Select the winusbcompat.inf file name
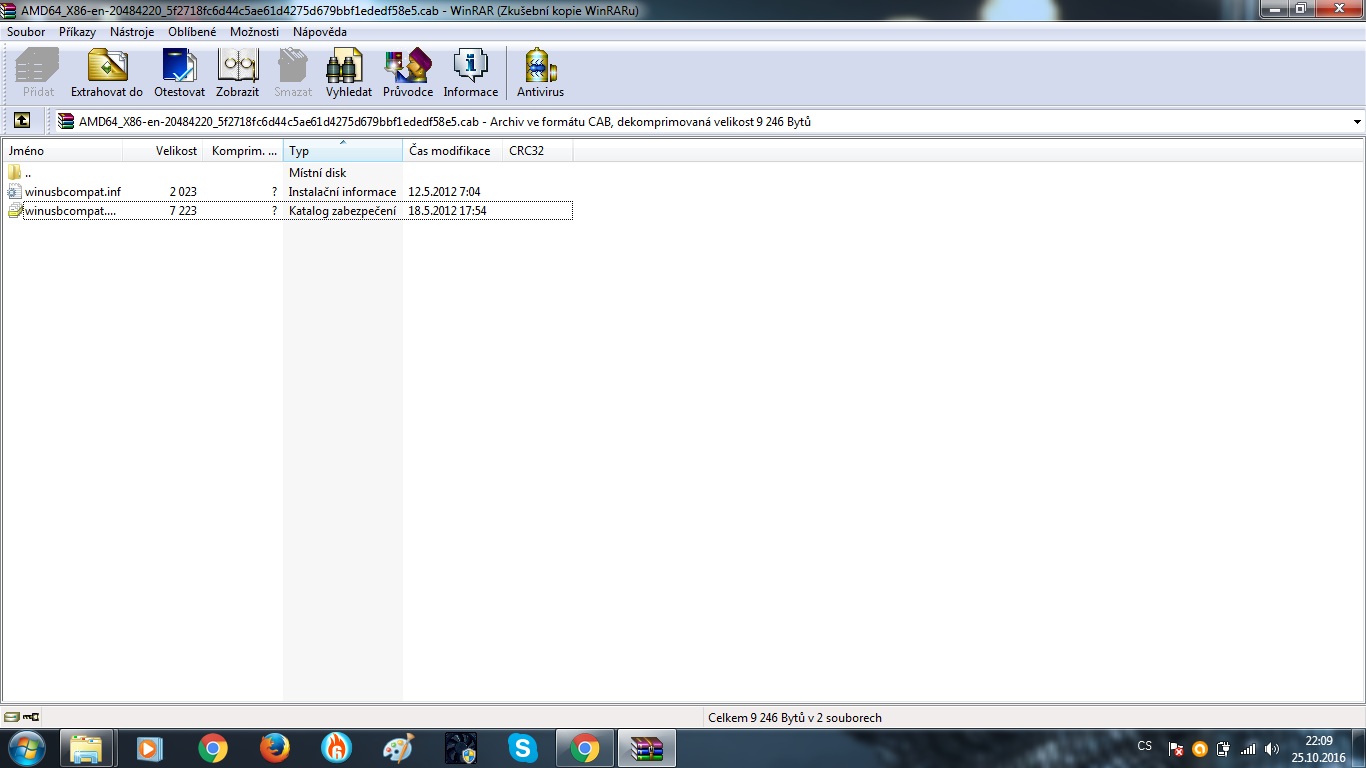 click(73, 192)
